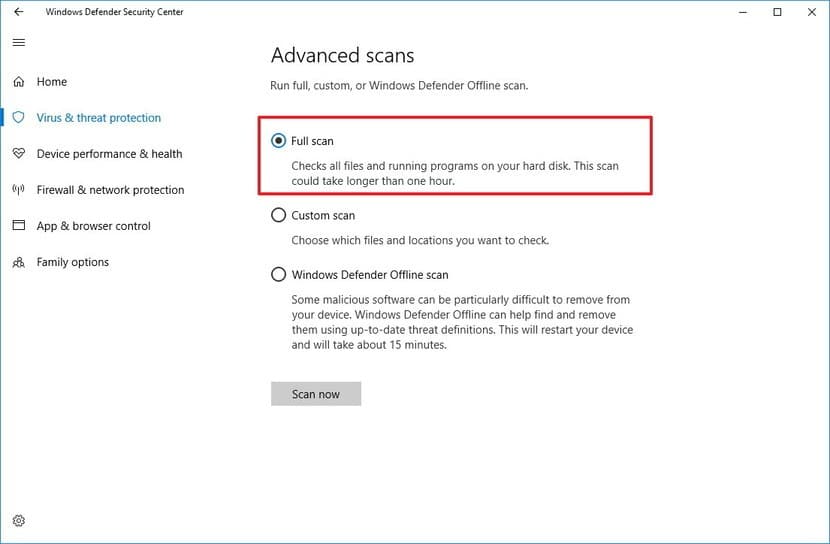Open Device performance & health label
The height and width of the screenshot is (544, 830).
(x=110, y=153)
